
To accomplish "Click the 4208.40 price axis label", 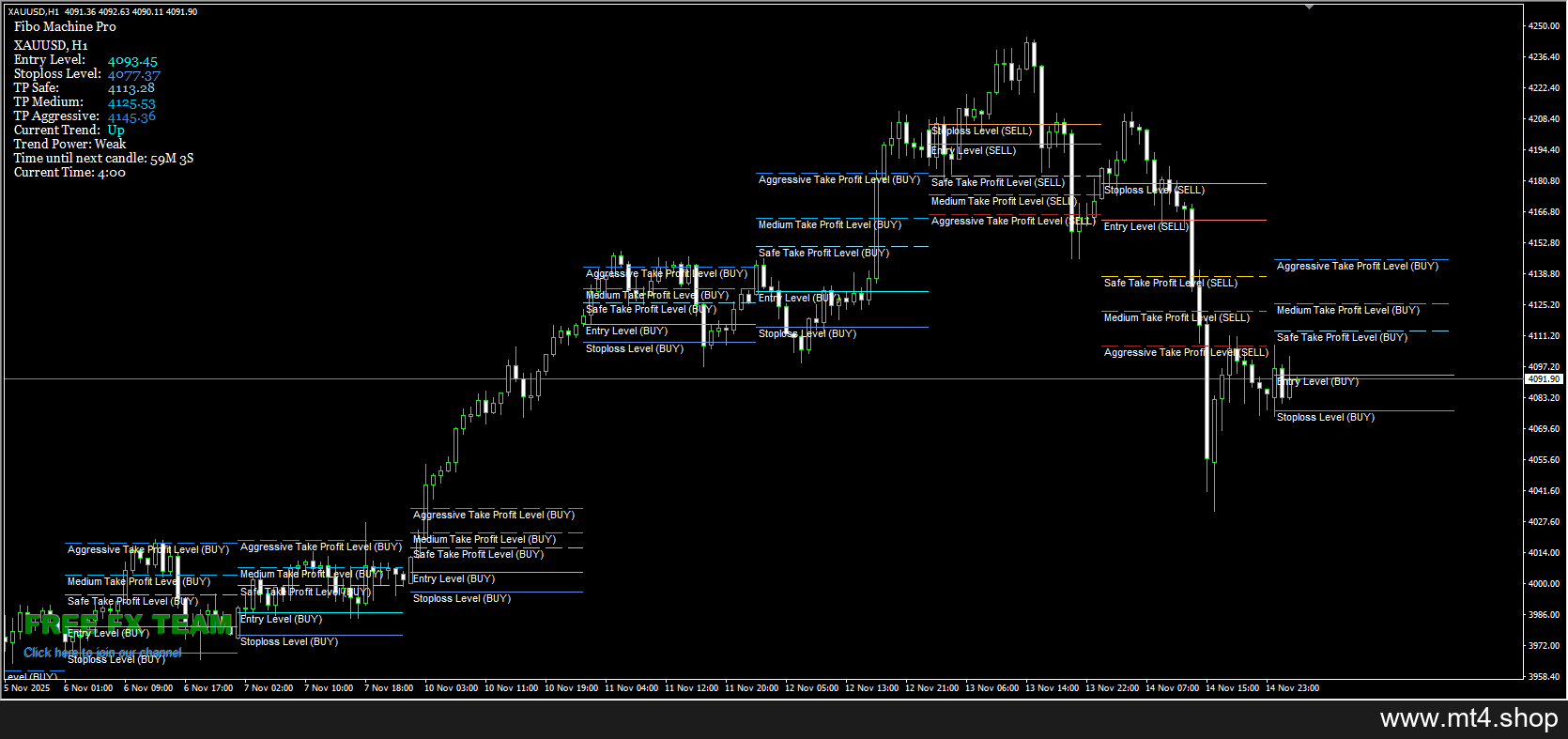I will (x=1544, y=119).
